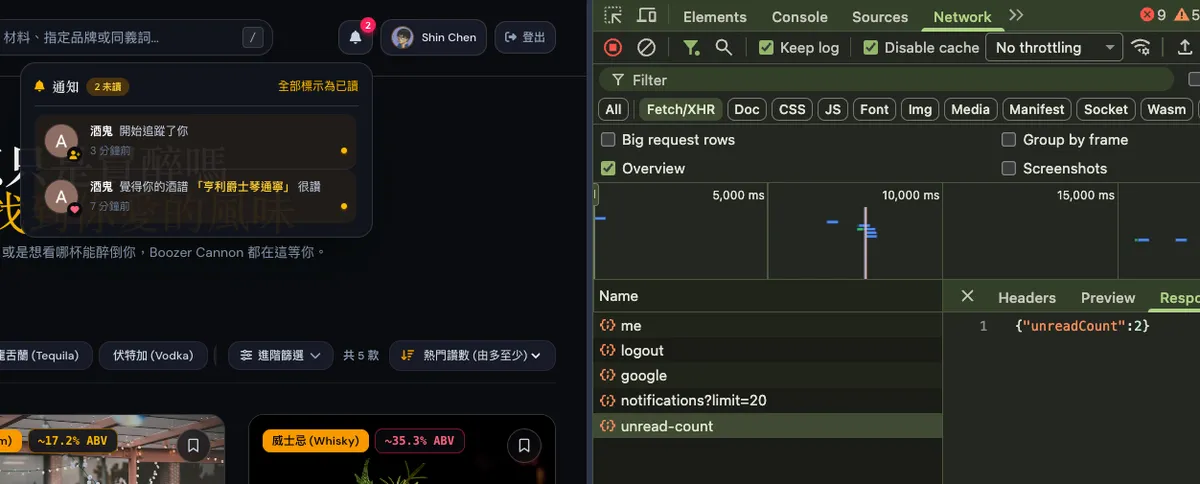
Task: Toggle the device toolbar icon
Action: click(x=647, y=15)
